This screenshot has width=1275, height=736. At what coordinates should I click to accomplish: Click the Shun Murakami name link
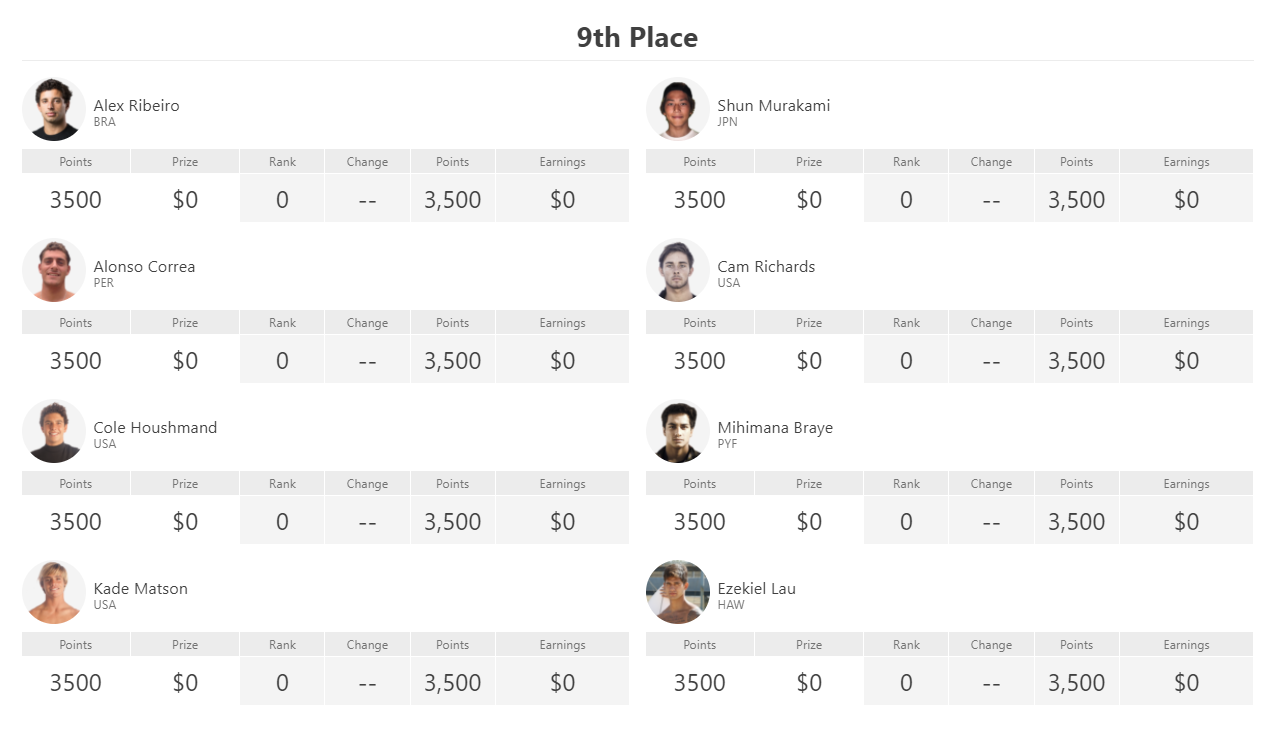click(x=774, y=105)
